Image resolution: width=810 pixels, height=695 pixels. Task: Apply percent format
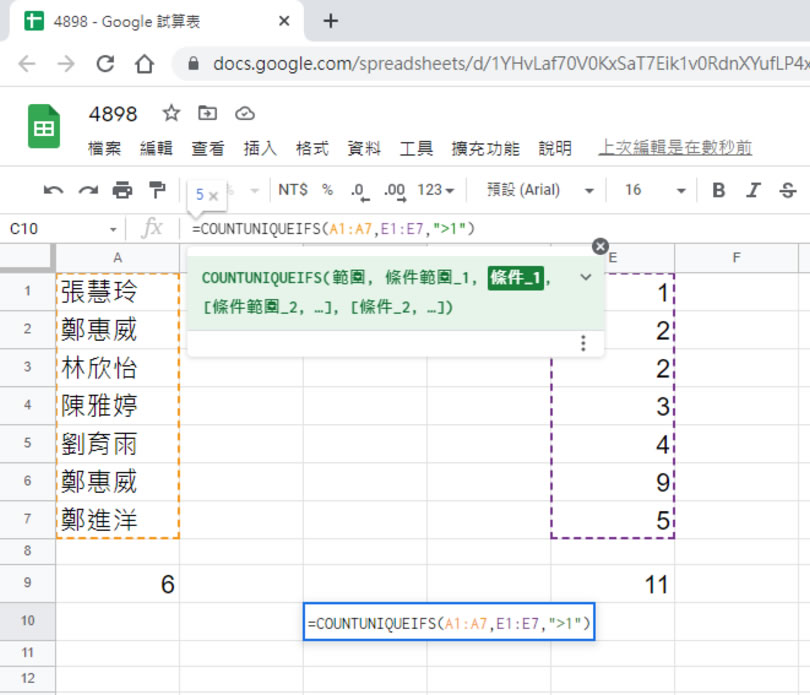coord(328,190)
